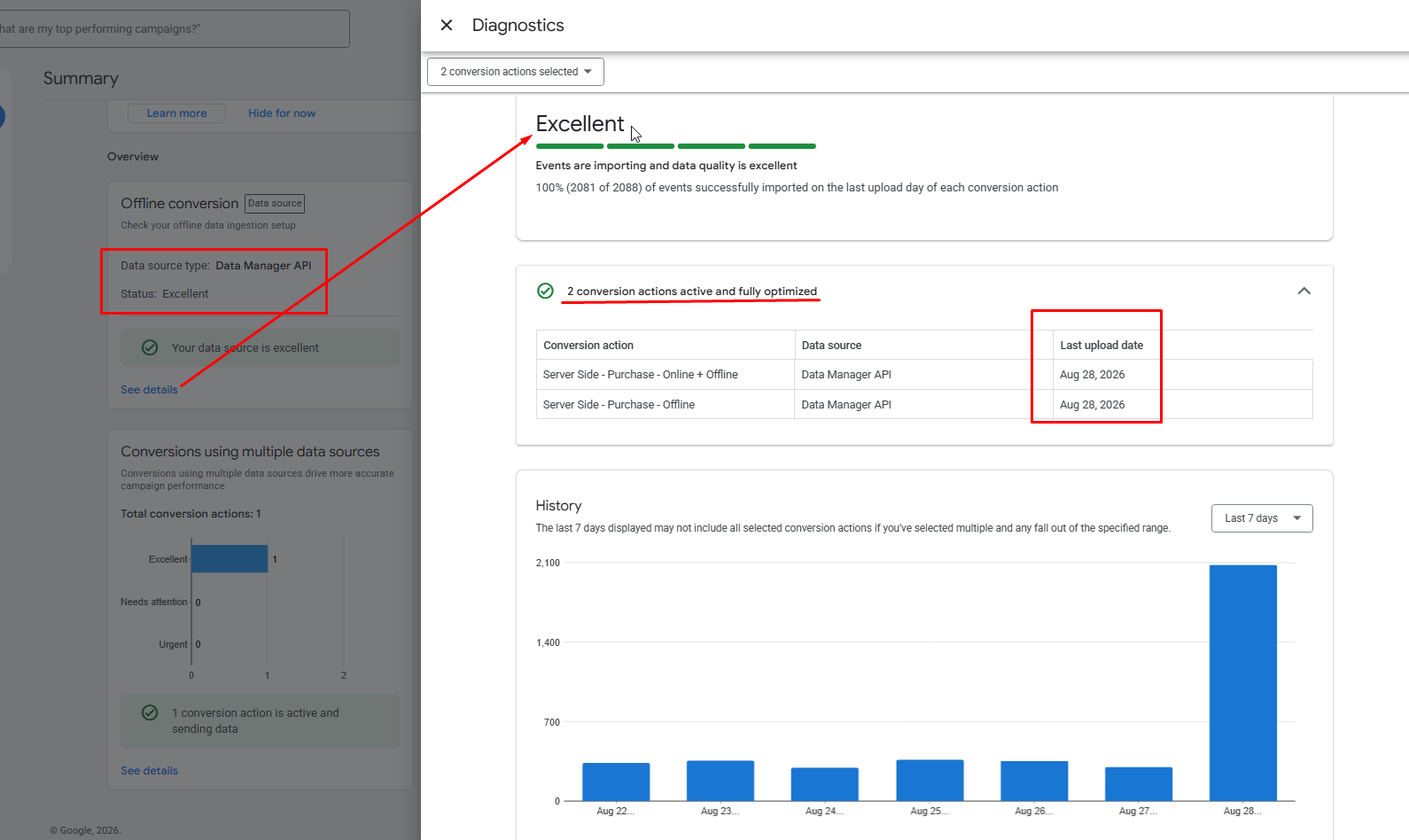Click the Excellent status heading

click(580, 124)
